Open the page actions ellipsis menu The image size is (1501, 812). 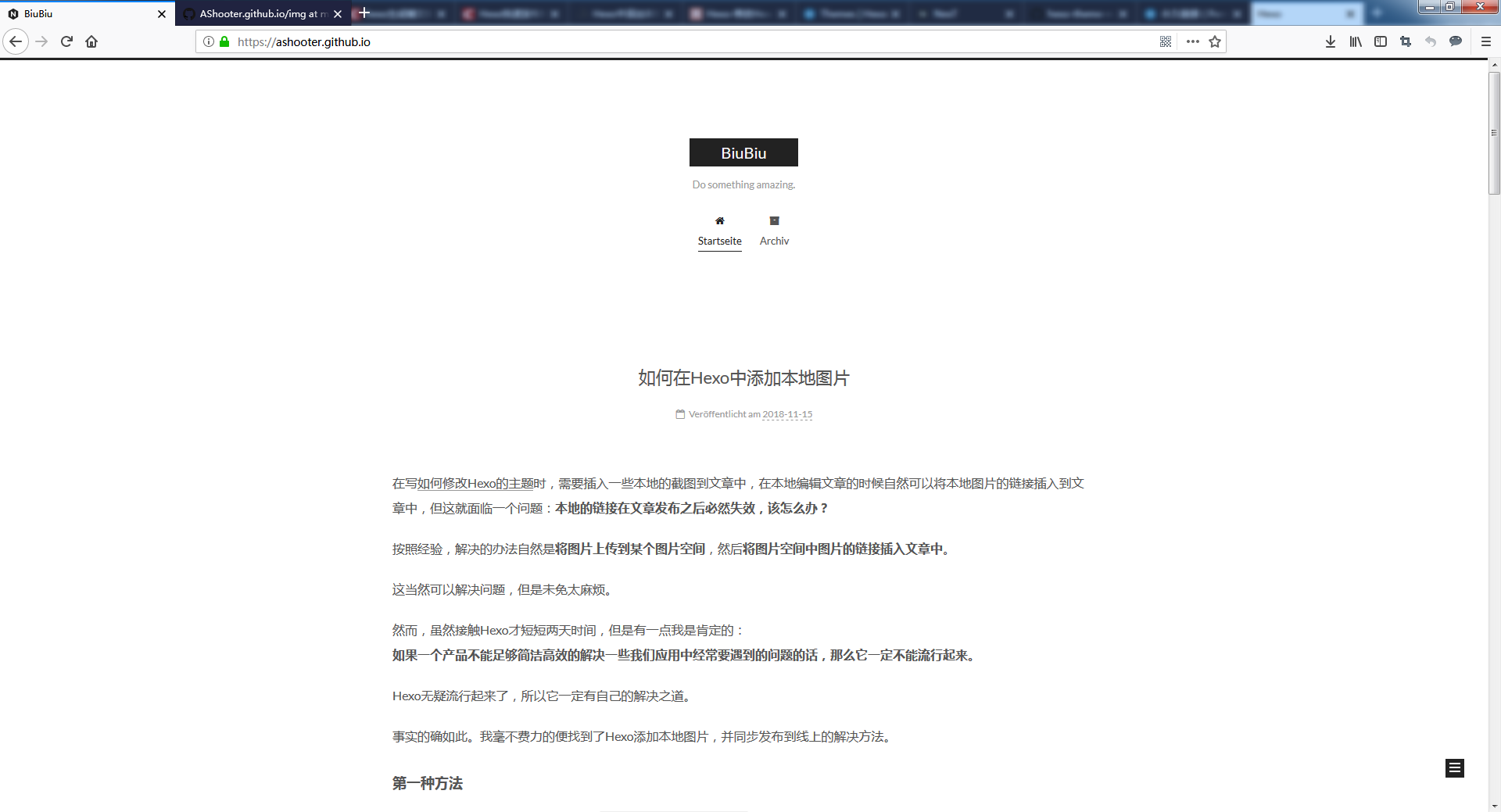click(x=1191, y=41)
